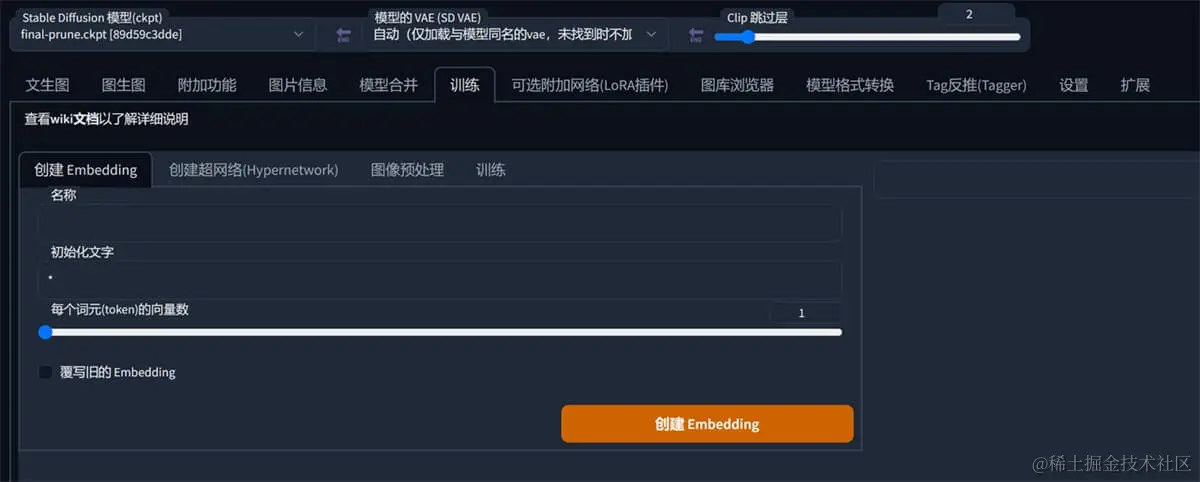Viewport: 1200px width, 482px height.
Task: Open the 图生图 tab
Action: tap(123, 85)
